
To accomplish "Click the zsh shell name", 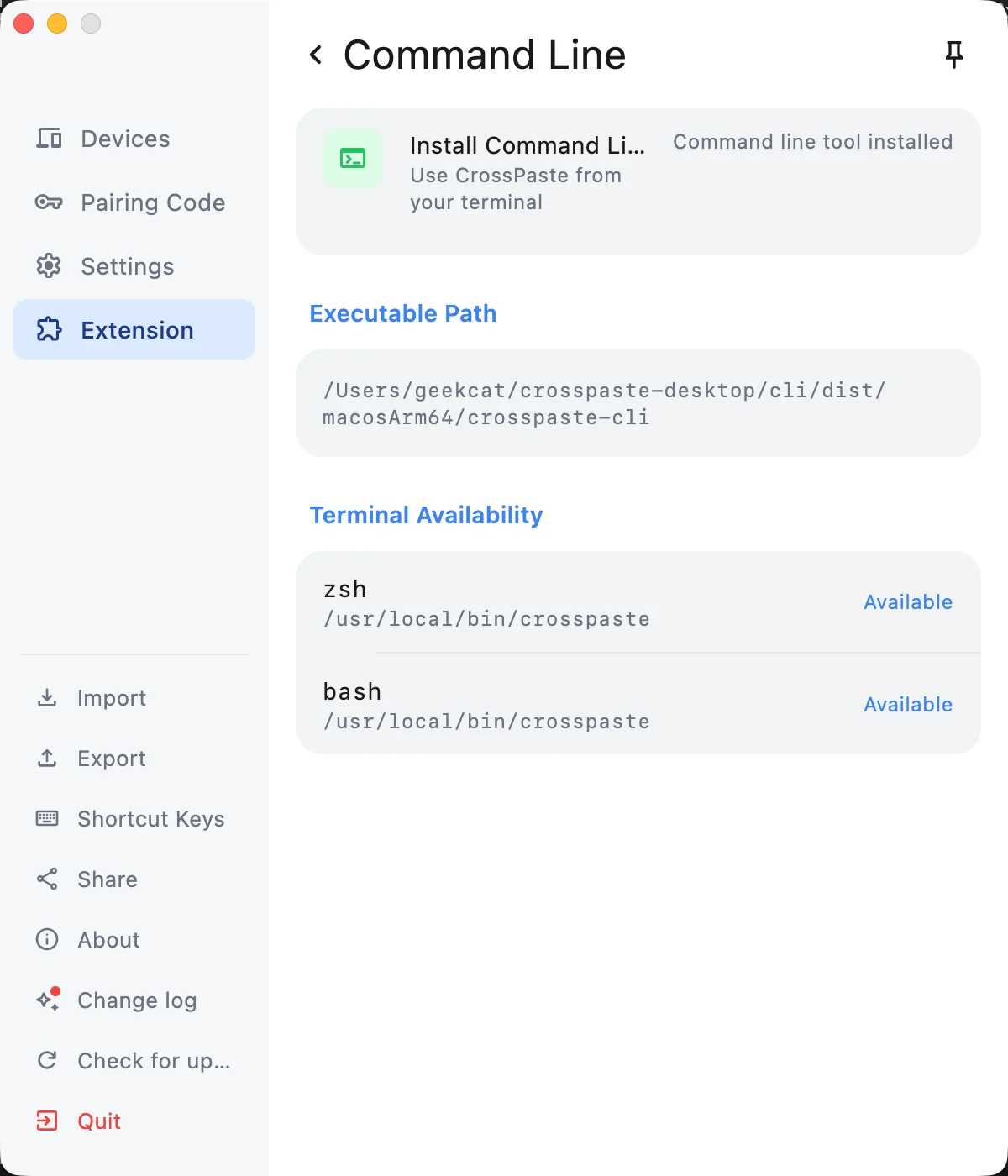I will pos(345,589).
